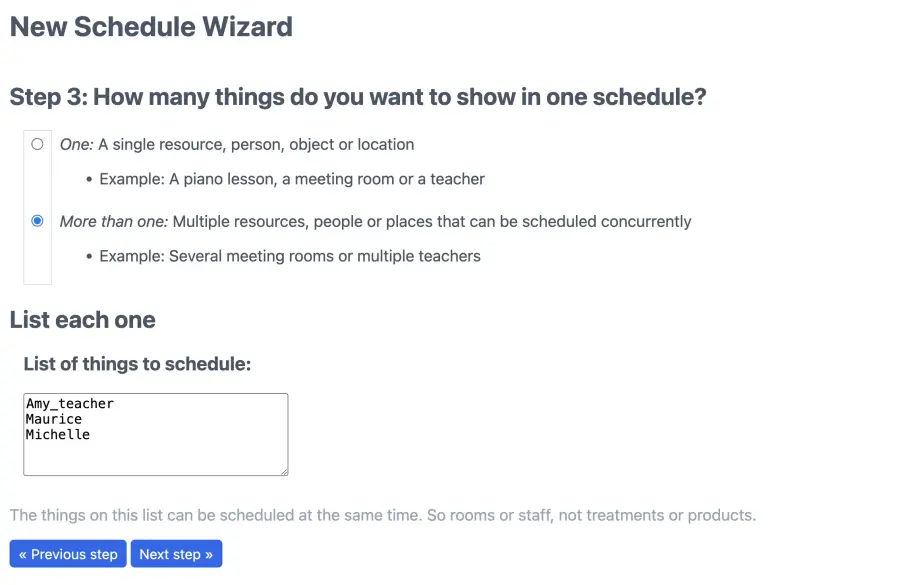Image resolution: width=900 pixels, height=585 pixels.
Task: Click the gray hint about rooms or staff
Action: [383, 516]
